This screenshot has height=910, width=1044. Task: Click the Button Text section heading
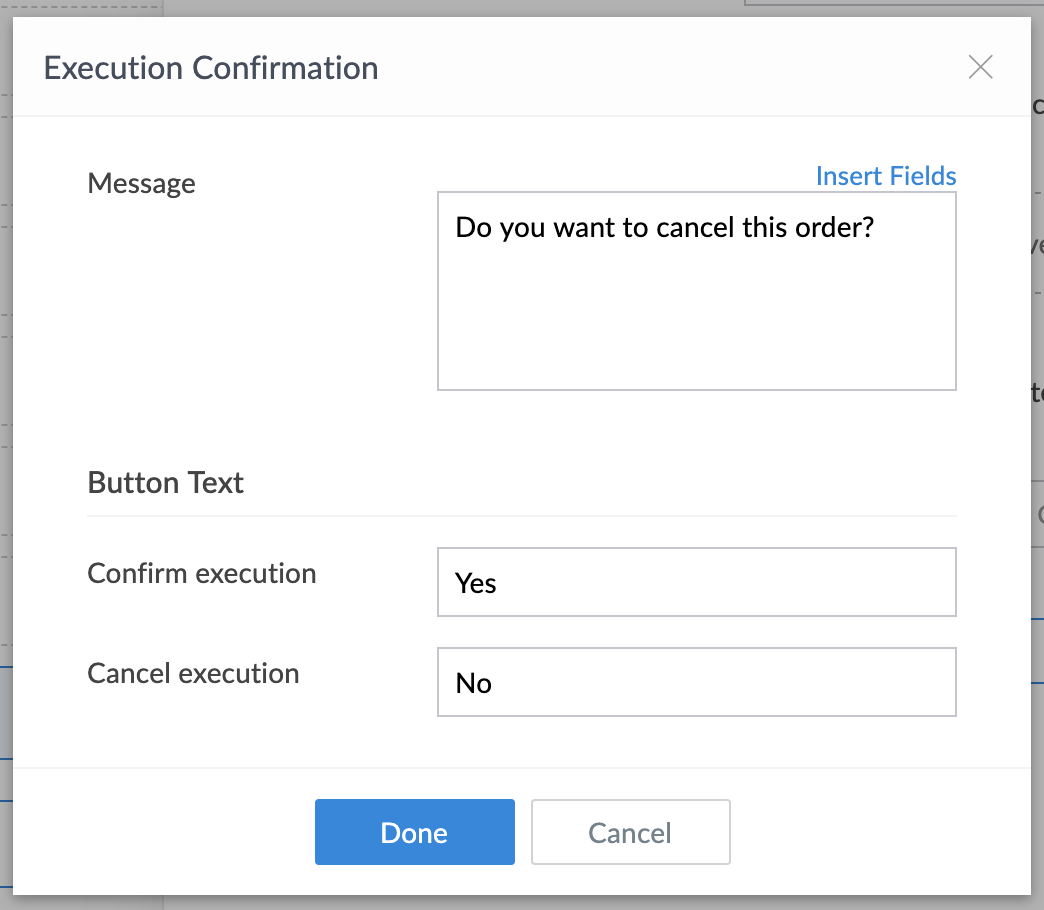(x=166, y=483)
